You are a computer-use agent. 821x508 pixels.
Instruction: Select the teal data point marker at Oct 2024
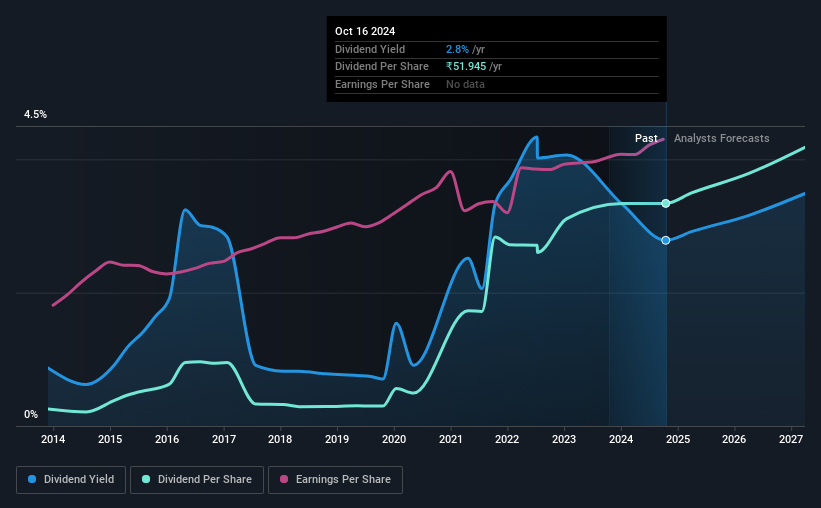[x=665, y=203]
